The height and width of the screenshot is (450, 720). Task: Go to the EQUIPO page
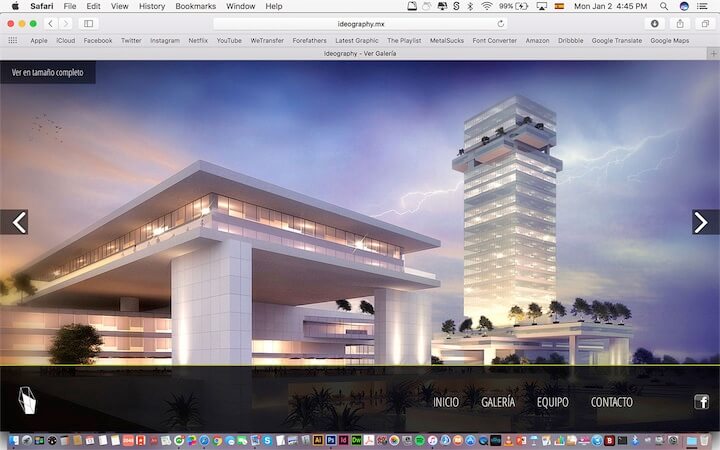[x=552, y=402]
